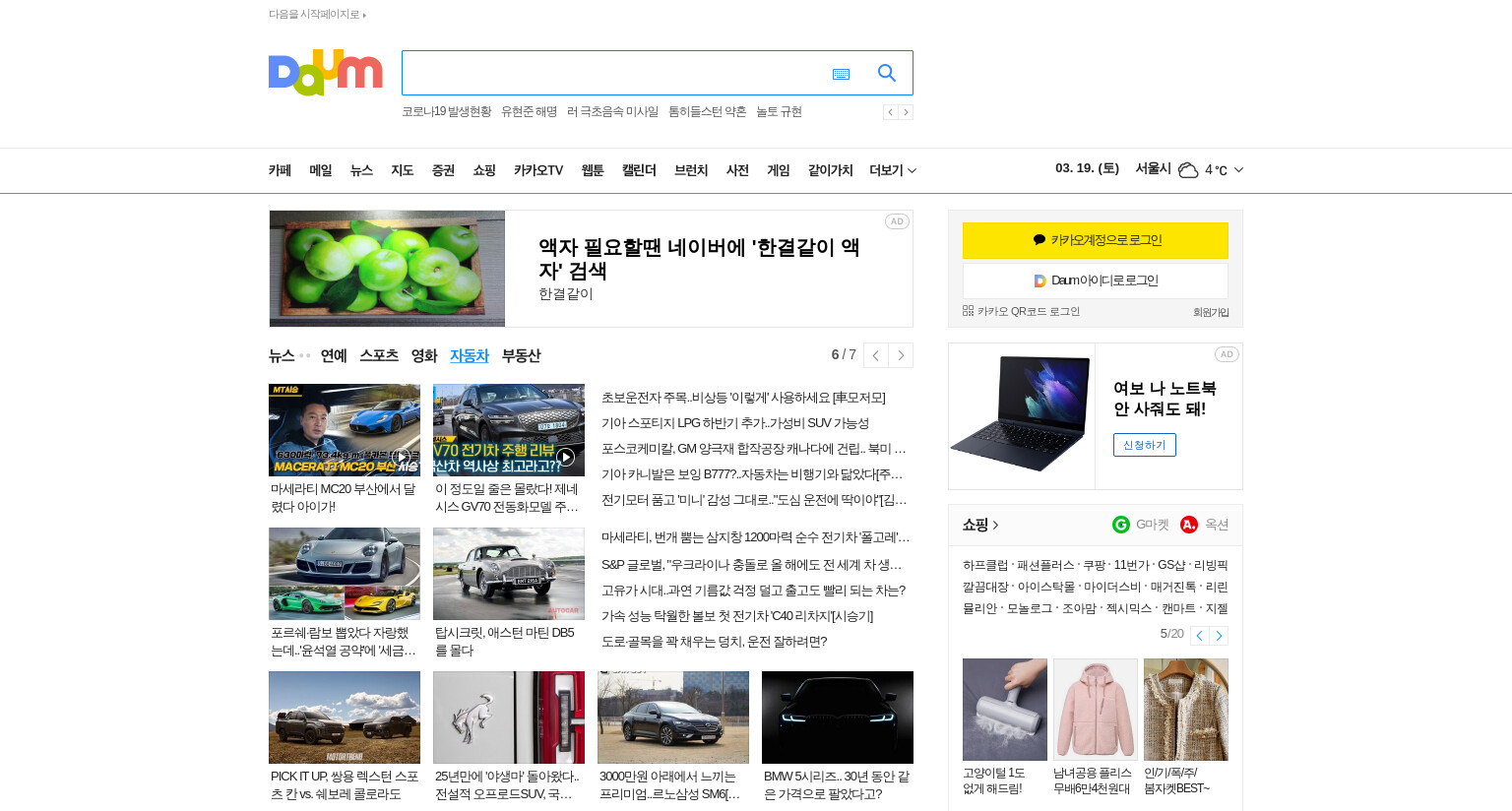Play the Genesis GV70 video thumbnail
Viewport: 1512px width, 811px height.
click(x=509, y=430)
